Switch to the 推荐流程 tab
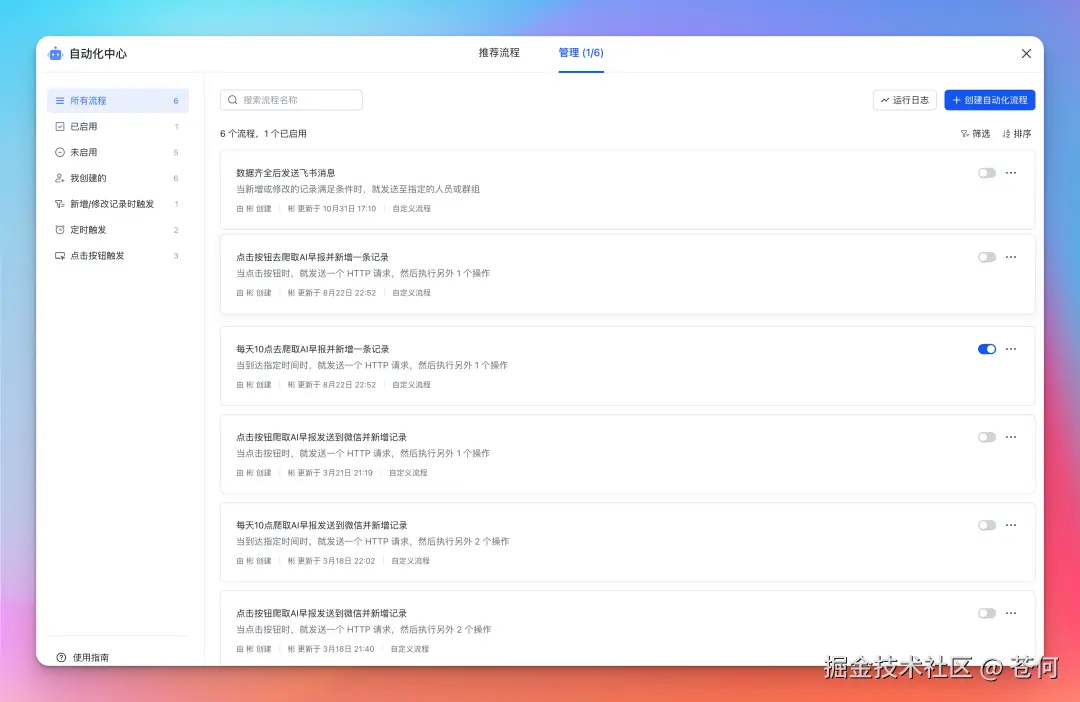 (500, 54)
